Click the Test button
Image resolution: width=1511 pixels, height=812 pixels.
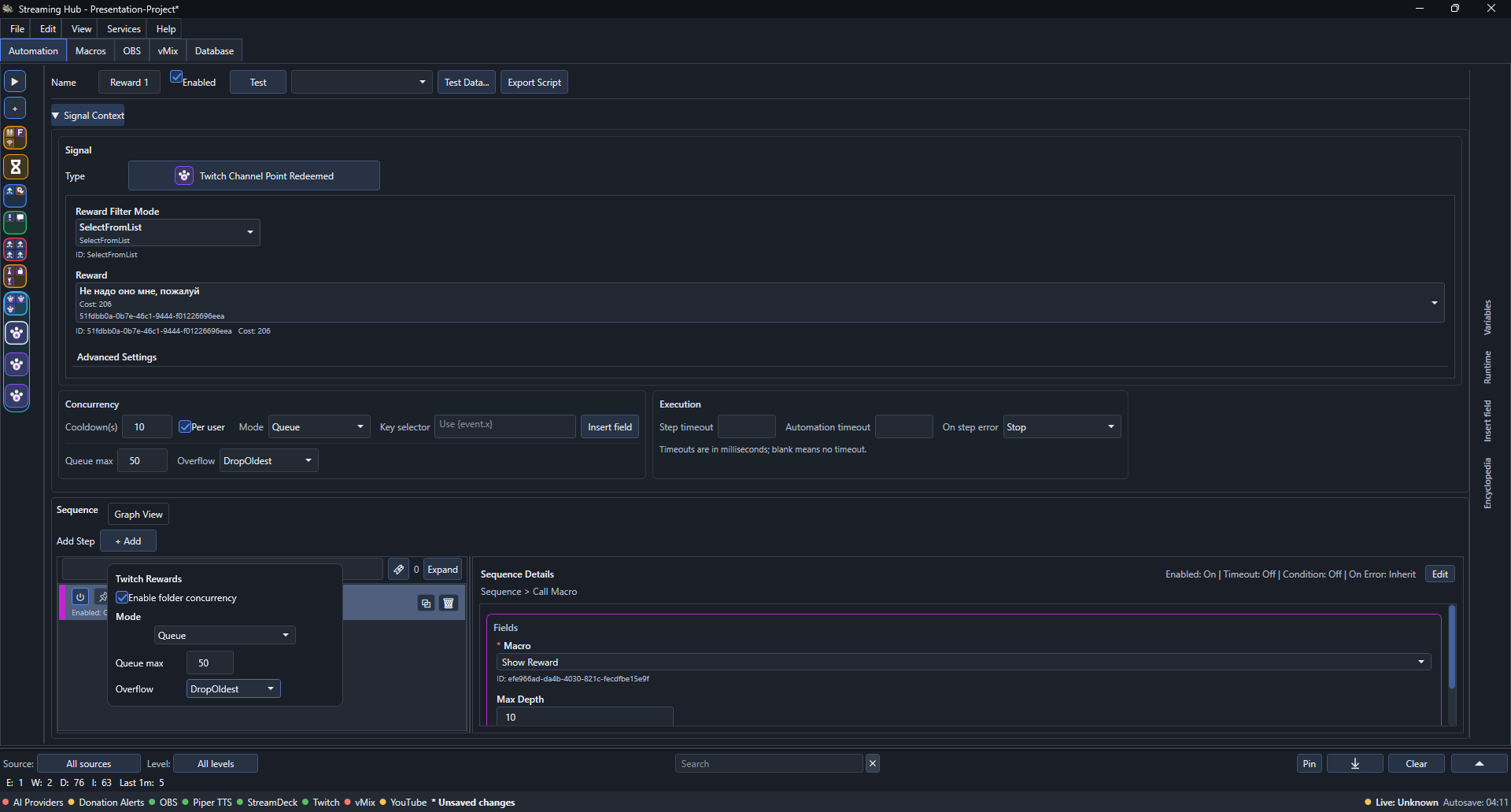pyautogui.click(x=258, y=82)
